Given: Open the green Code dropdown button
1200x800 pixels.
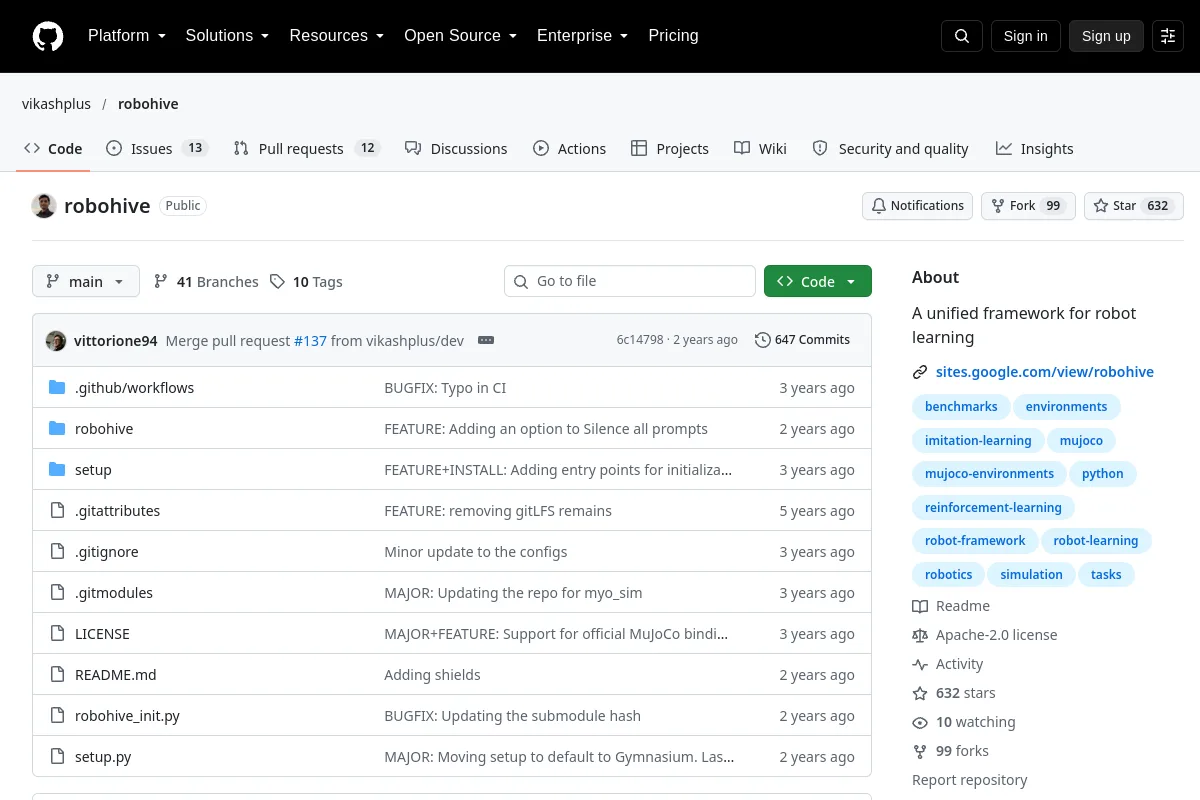Looking at the screenshot, I should [x=818, y=282].
